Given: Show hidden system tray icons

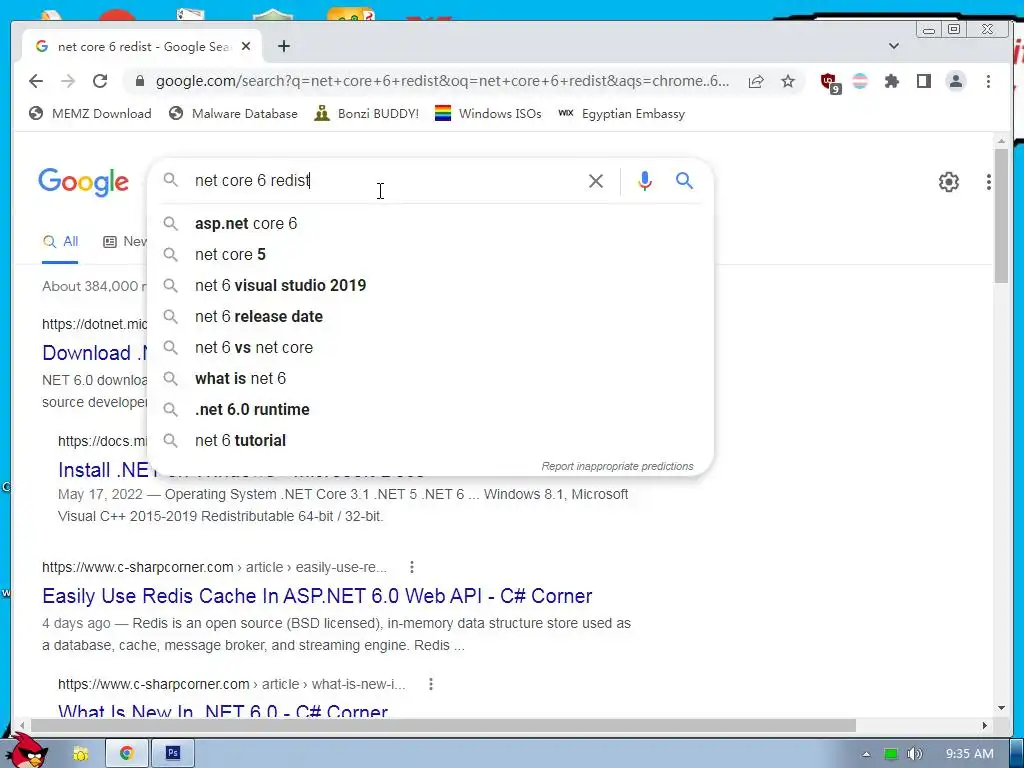Looking at the screenshot, I should click(866, 754).
